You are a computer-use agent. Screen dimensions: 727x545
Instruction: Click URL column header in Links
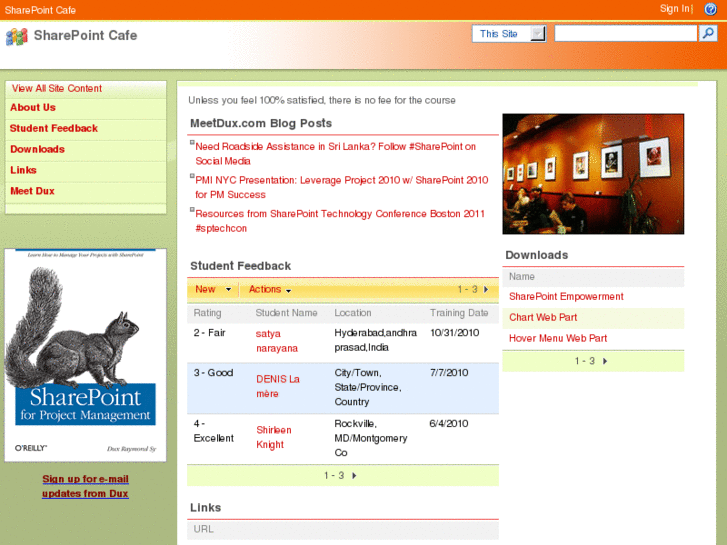204,529
